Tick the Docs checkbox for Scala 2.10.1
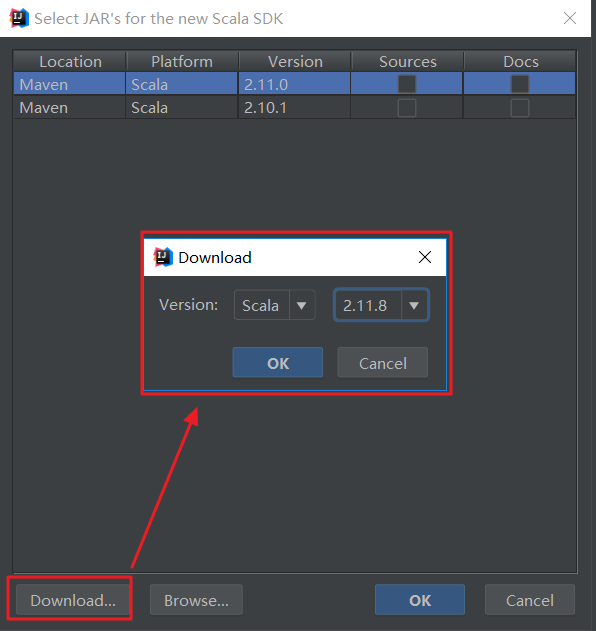596x631 pixels. tap(520, 108)
